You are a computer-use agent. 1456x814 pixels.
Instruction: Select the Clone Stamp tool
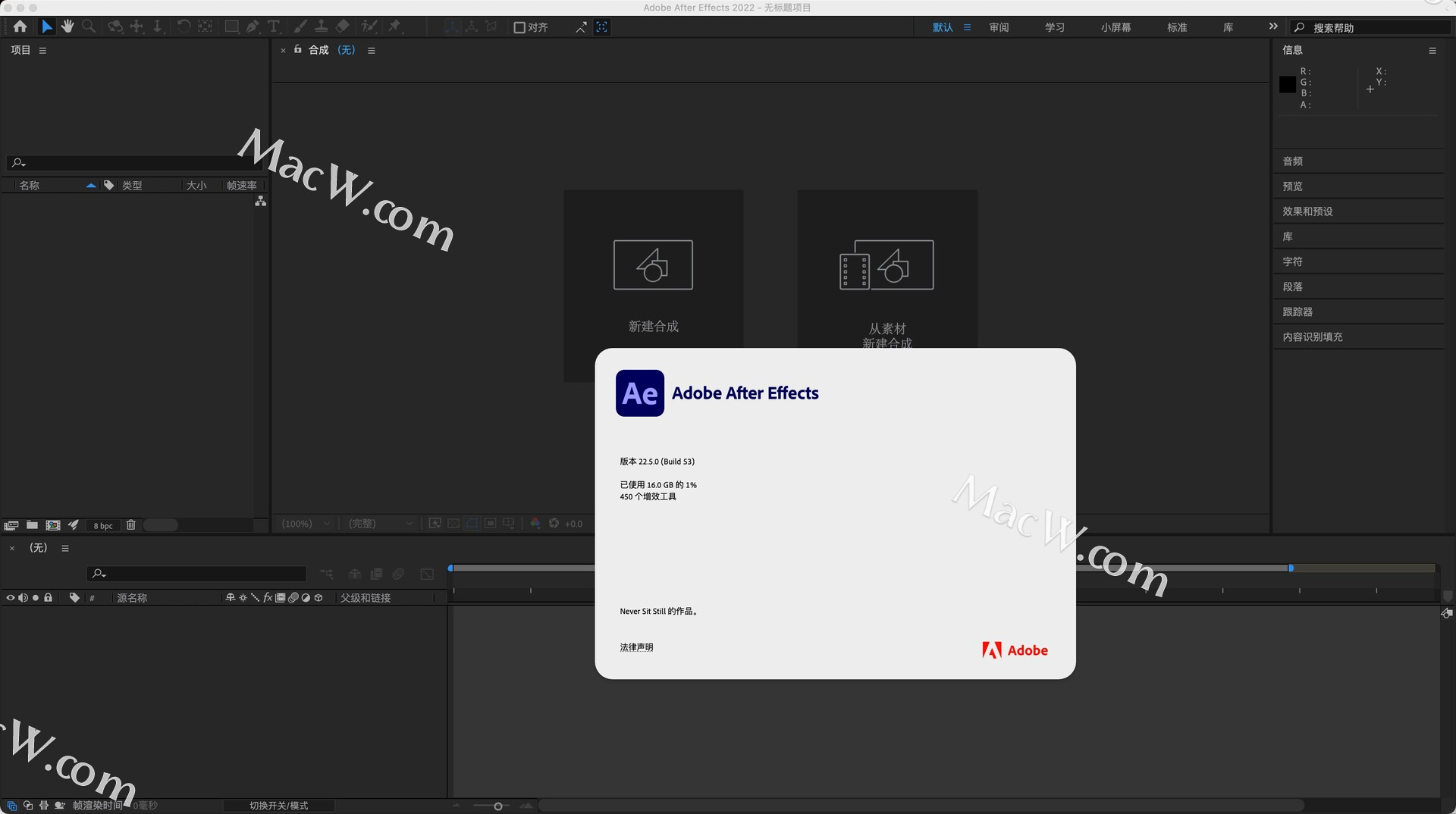coord(322,27)
